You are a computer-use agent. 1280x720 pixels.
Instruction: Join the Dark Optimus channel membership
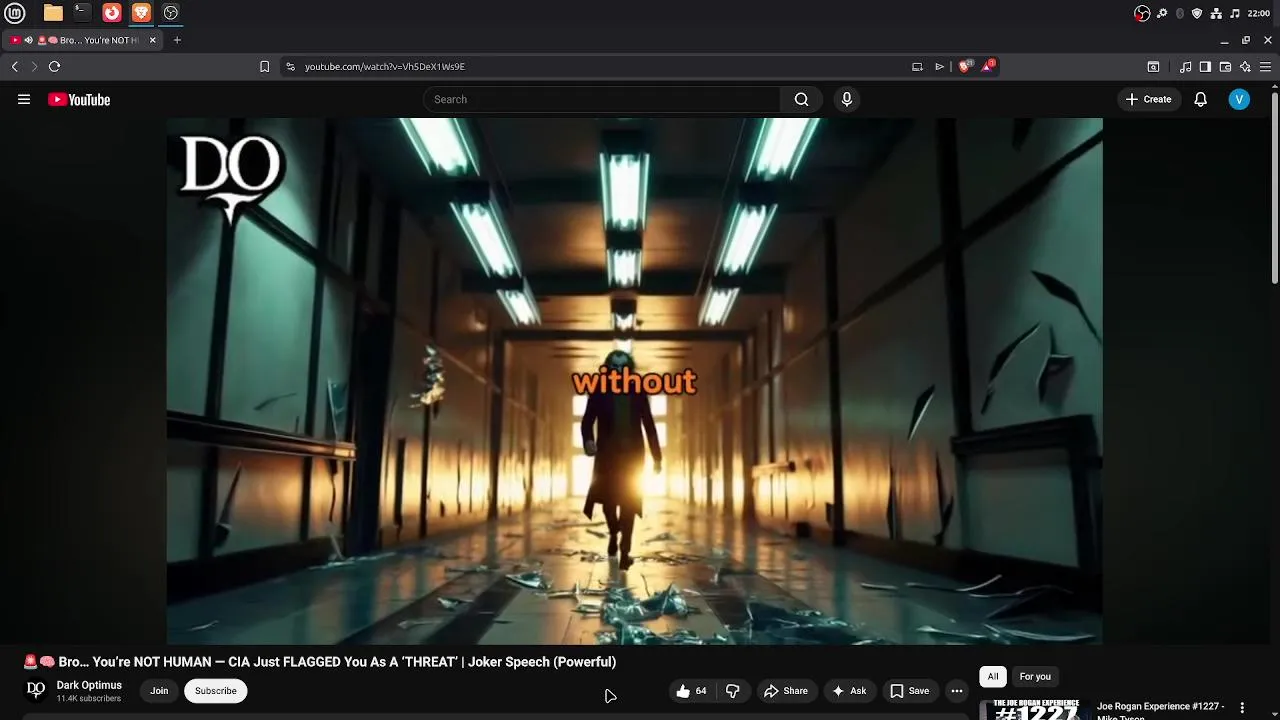click(x=159, y=691)
